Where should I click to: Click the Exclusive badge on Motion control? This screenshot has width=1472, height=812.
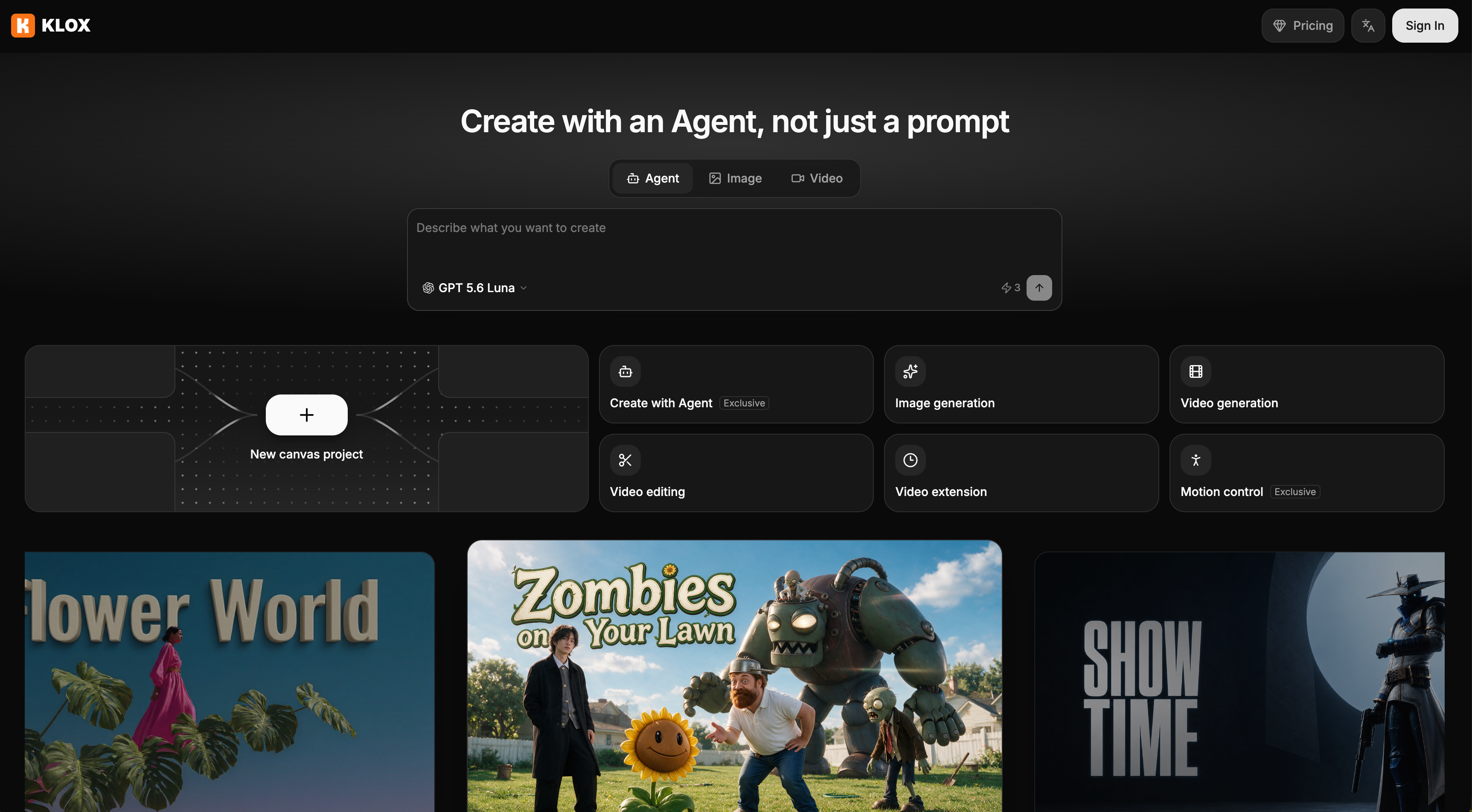pos(1295,492)
